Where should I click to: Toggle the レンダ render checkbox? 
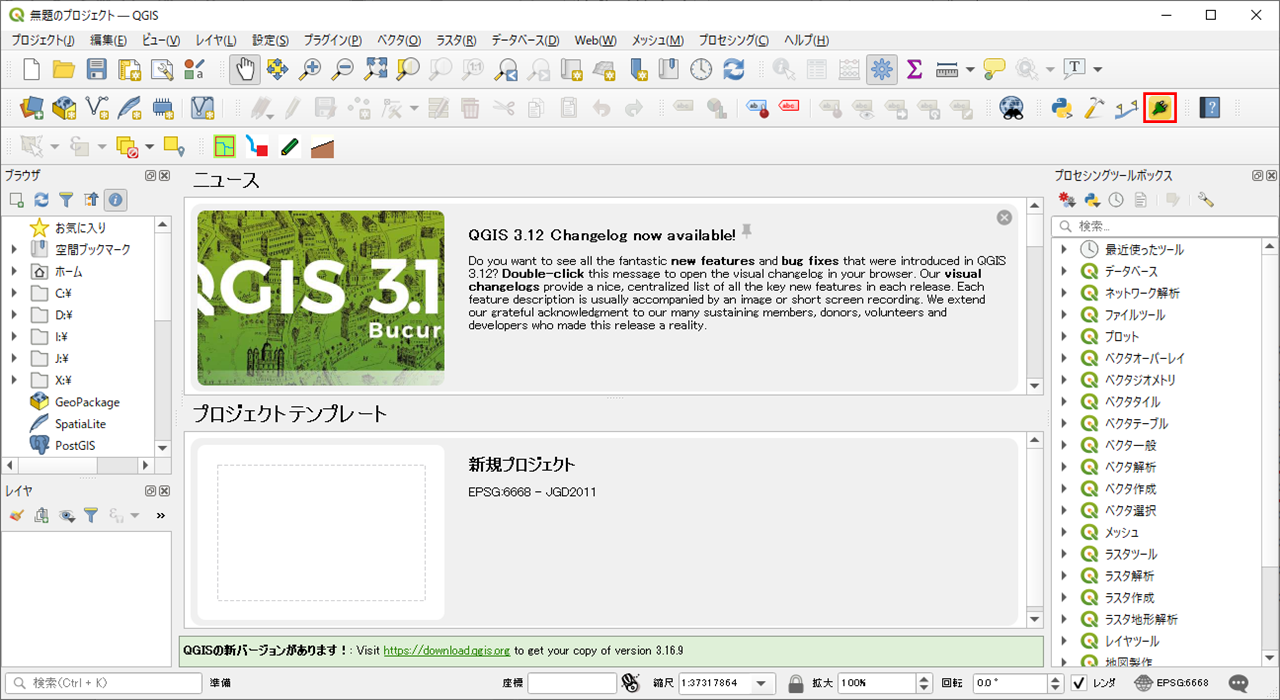[1079, 683]
